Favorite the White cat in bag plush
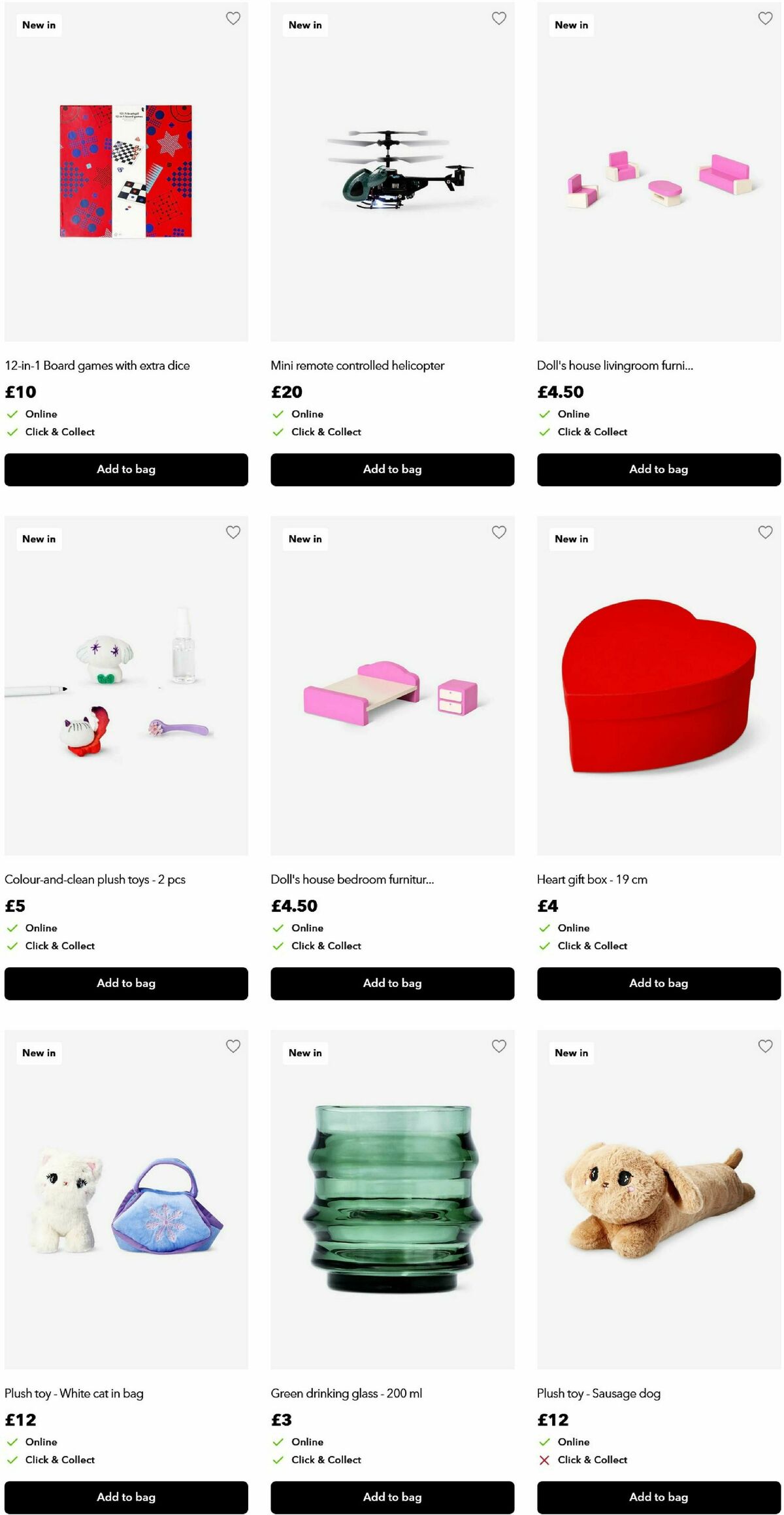 click(x=233, y=1046)
